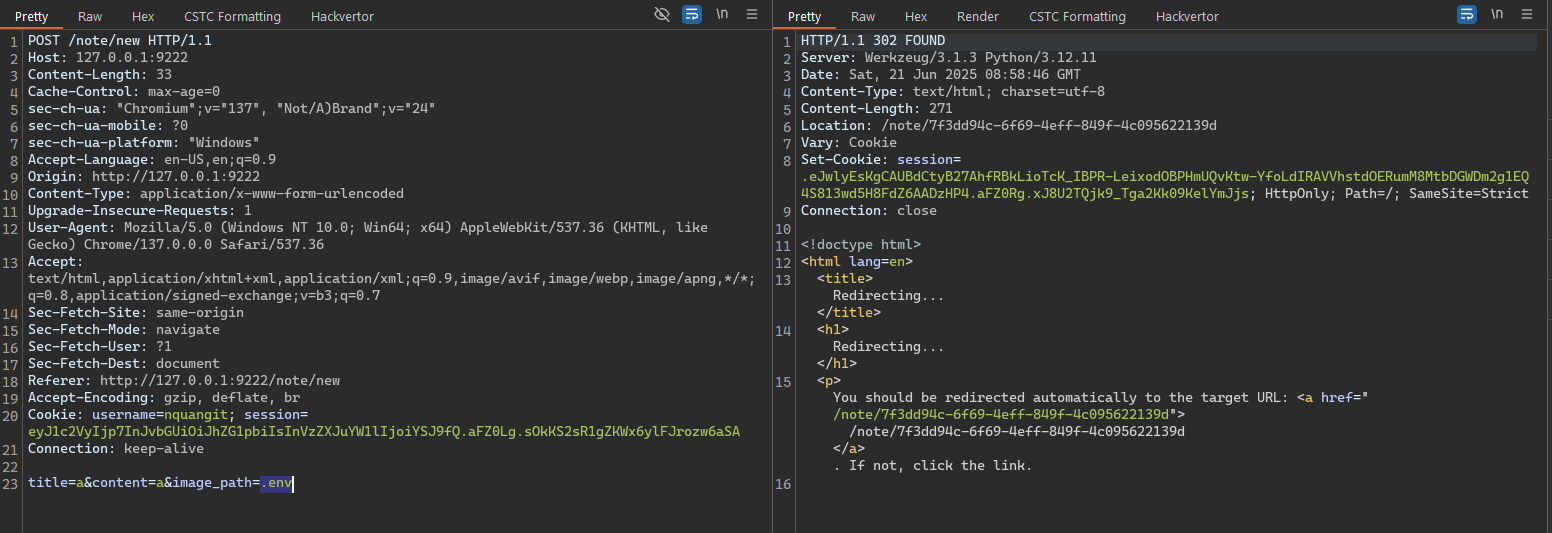This screenshot has height=533, width=1552.
Task: Open request Hackvertor tab
Action: tap(344, 16)
